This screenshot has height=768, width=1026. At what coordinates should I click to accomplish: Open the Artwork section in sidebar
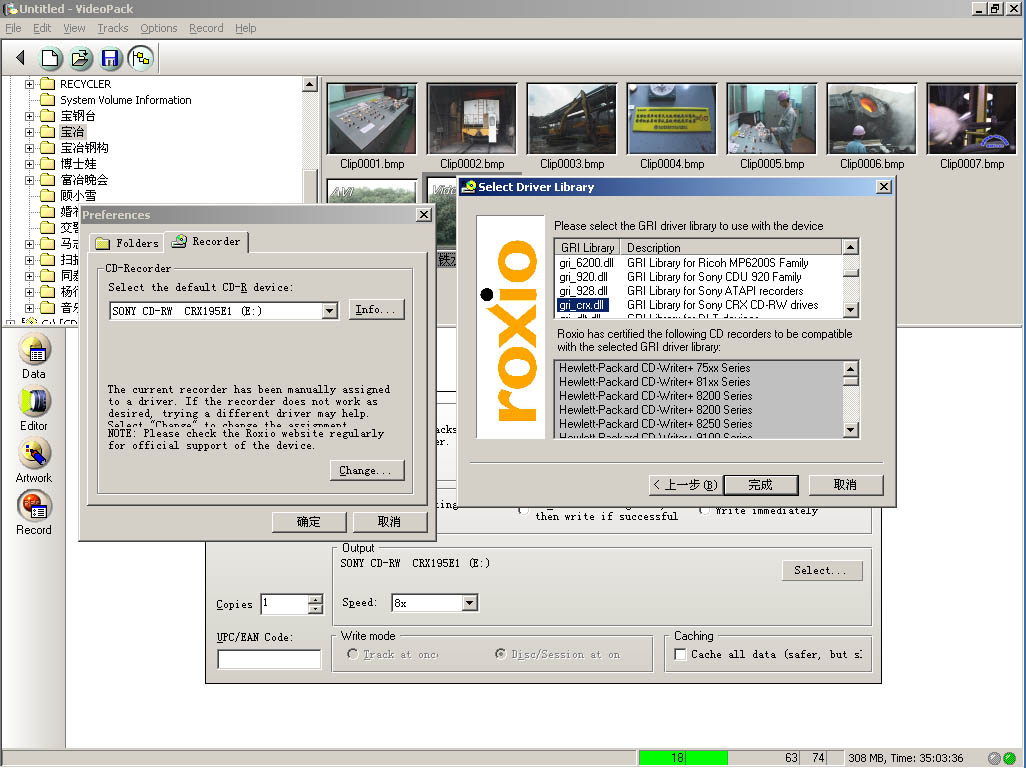(x=33, y=461)
